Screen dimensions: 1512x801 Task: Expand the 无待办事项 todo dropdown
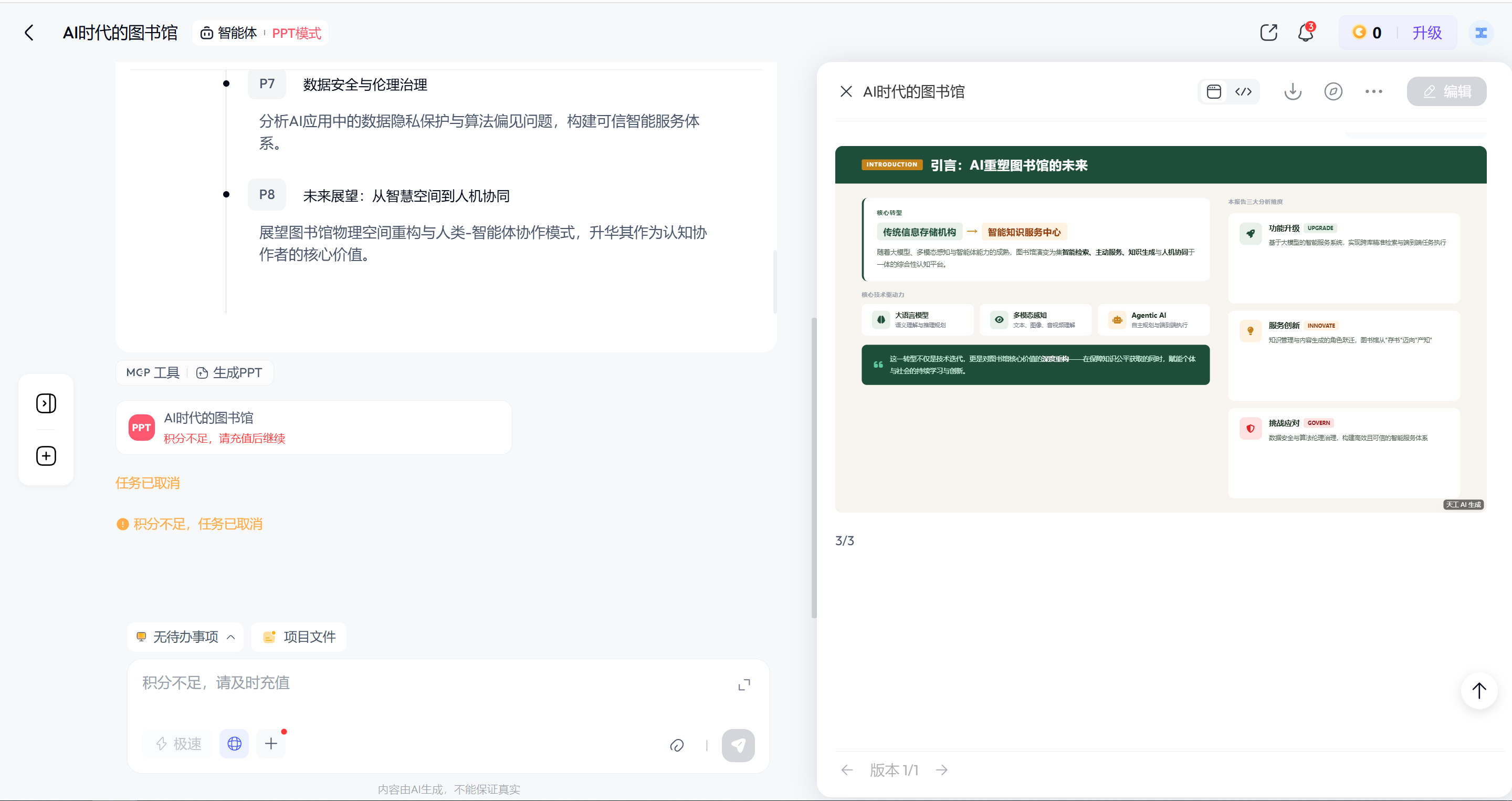[185, 637]
